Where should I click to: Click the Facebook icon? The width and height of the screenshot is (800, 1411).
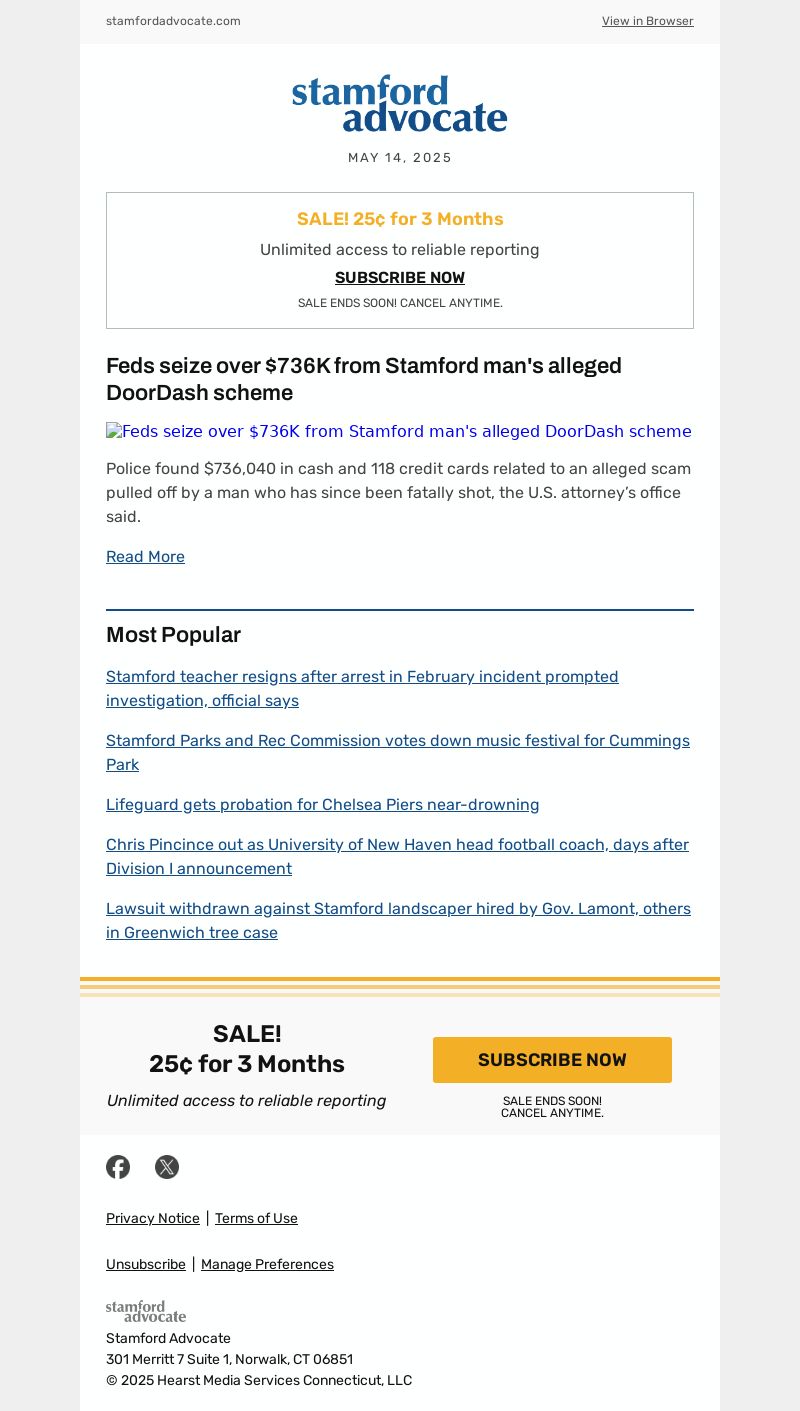point(118,1167)
